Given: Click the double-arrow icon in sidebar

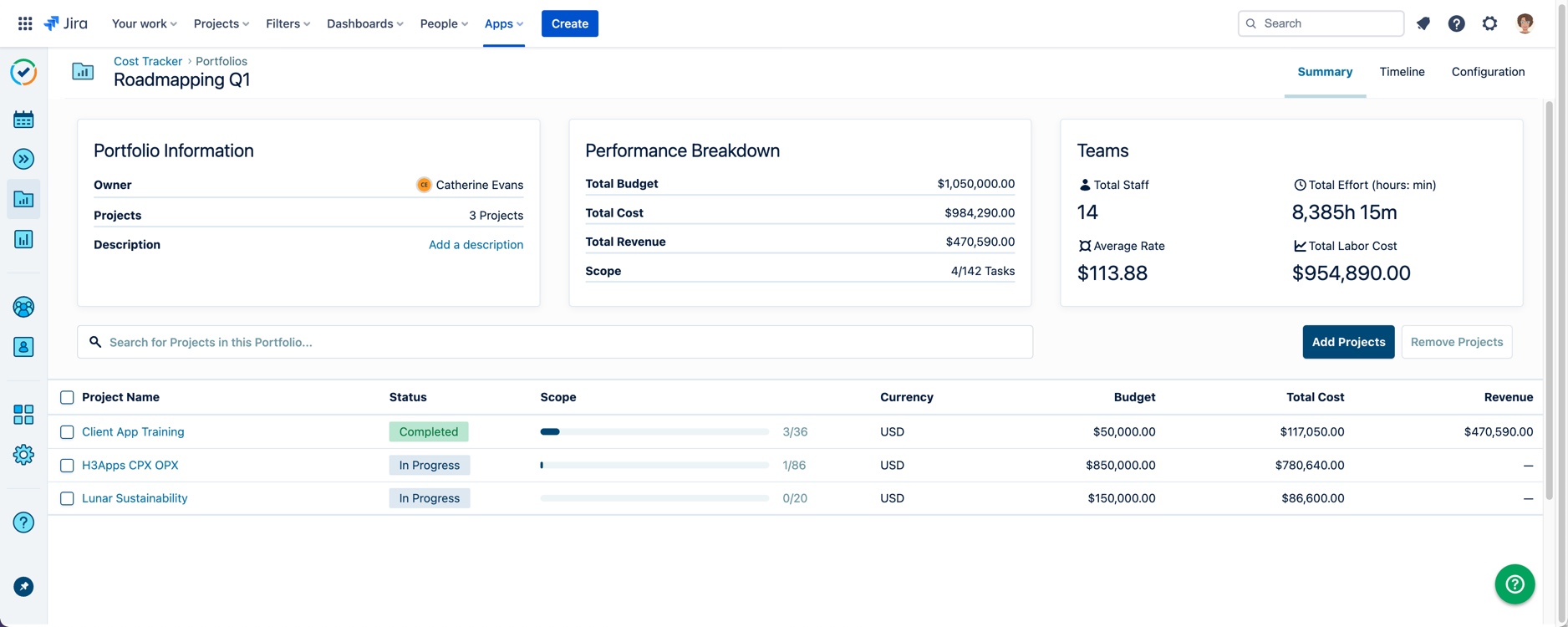Looking at the screenshot, I should [x=23, y=159].
